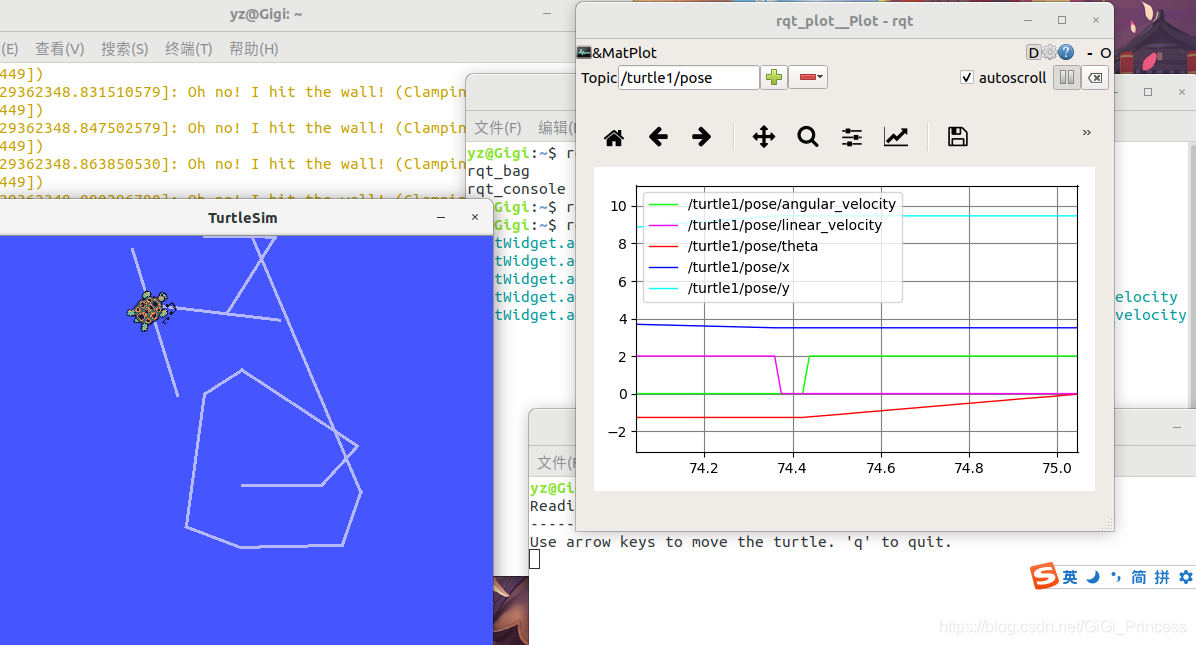Close the TurtleSim window
Viewport: 1196px width, 645px height.
(x=474, y=217)
